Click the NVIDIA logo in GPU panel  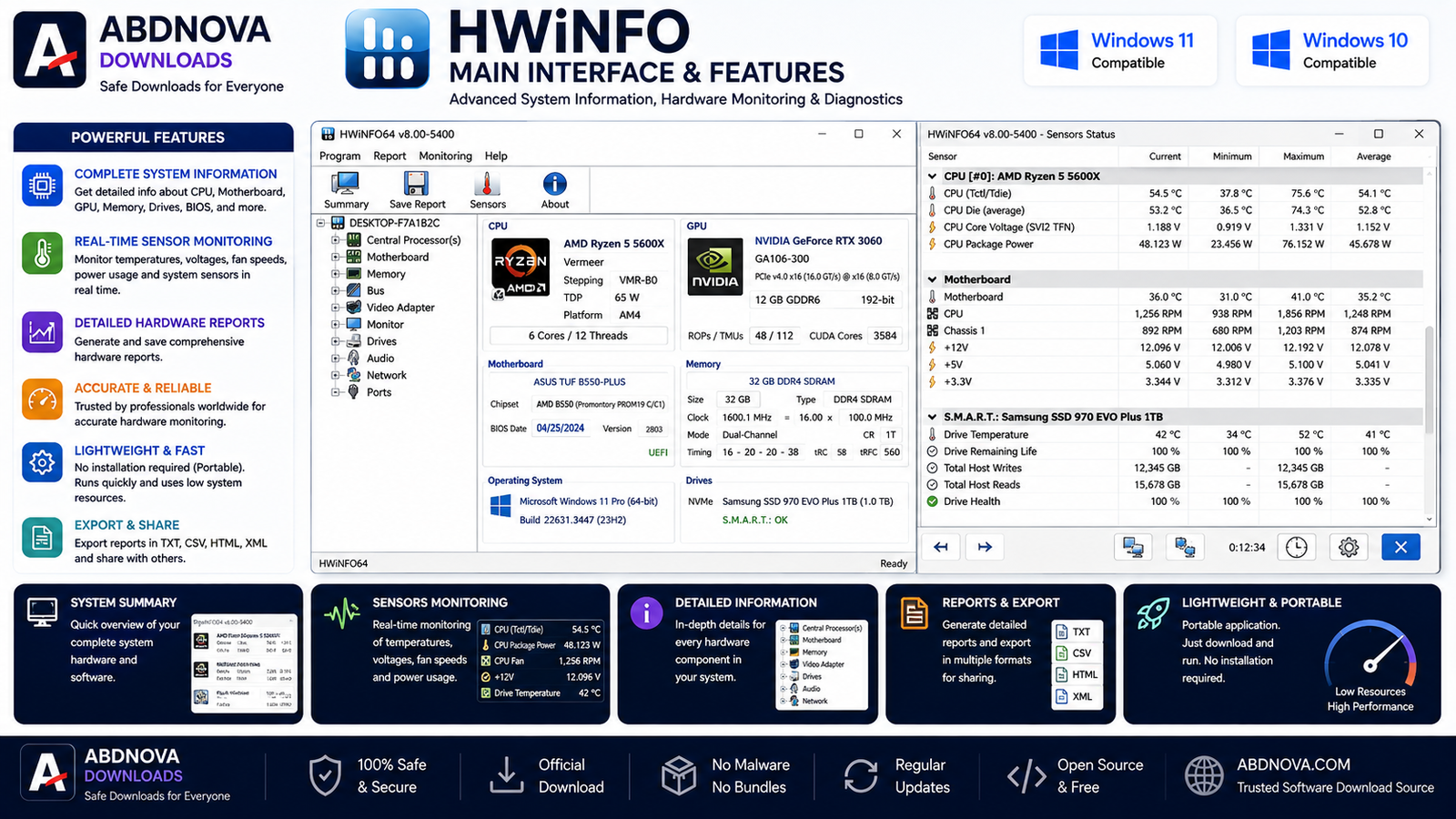coord(715,268)
